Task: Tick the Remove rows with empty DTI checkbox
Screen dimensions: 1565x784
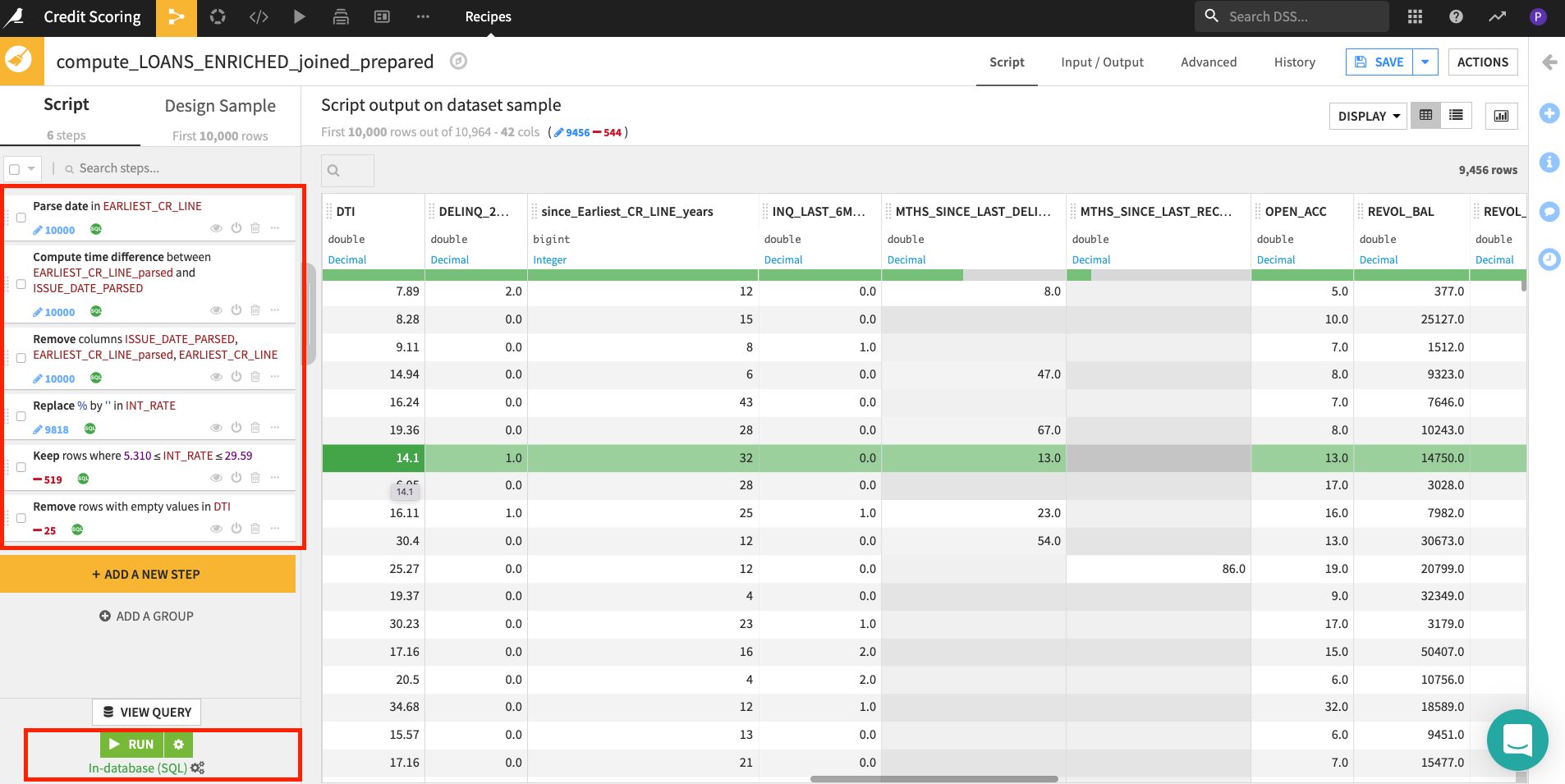Action: coord(21,518)
